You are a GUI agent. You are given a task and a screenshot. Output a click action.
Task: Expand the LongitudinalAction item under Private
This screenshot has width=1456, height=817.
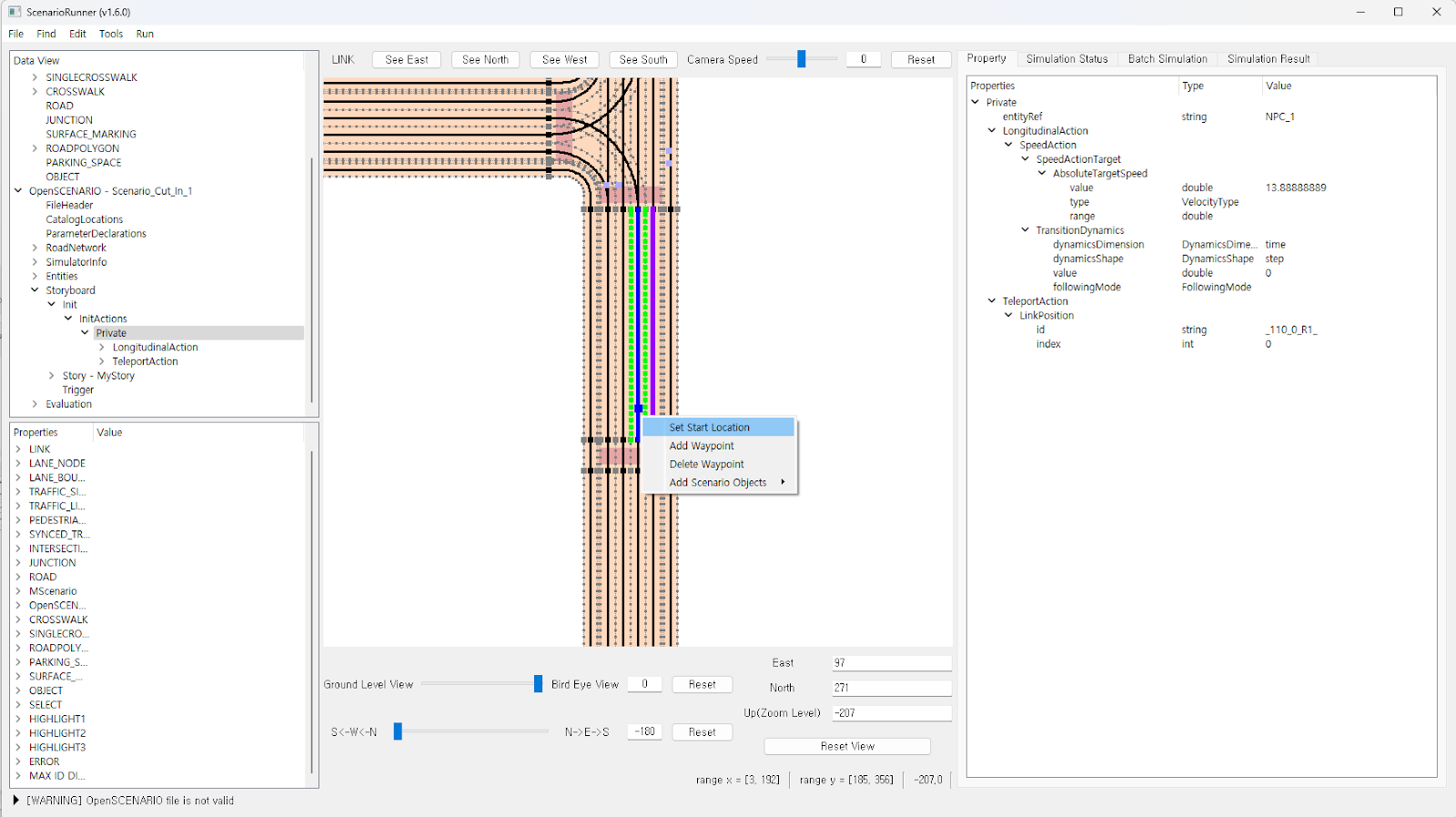coord(102,348)
